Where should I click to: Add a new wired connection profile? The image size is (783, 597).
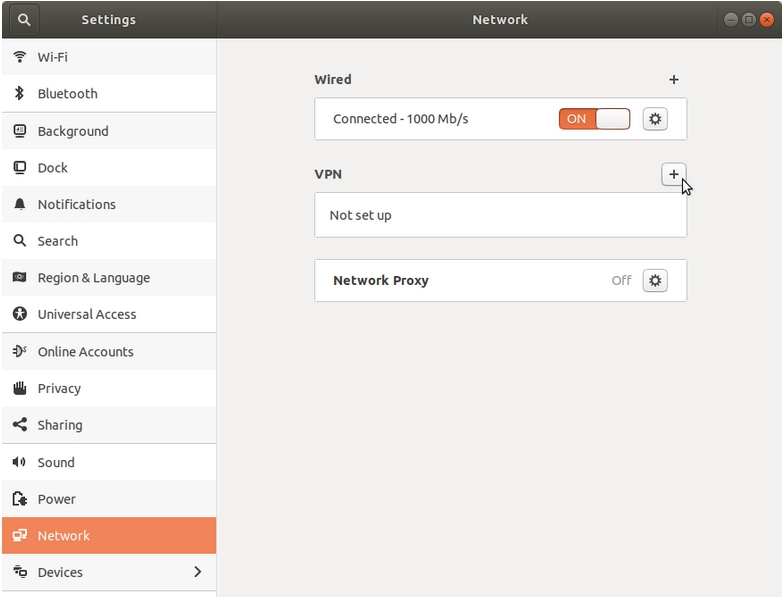coord(674,79)
